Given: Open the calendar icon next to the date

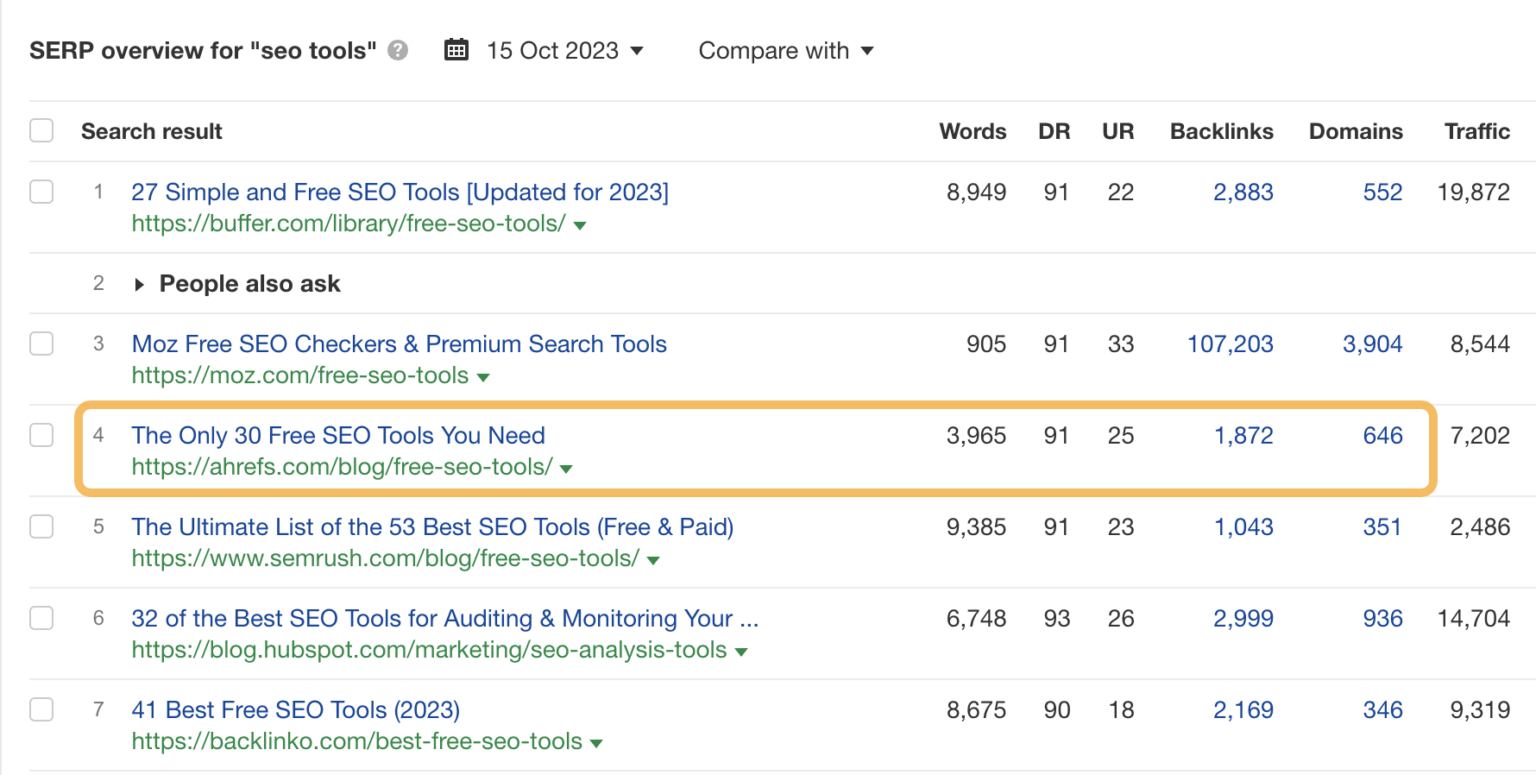Looking at the screenshot, I should pyautogui.click(x=456, y=49).
